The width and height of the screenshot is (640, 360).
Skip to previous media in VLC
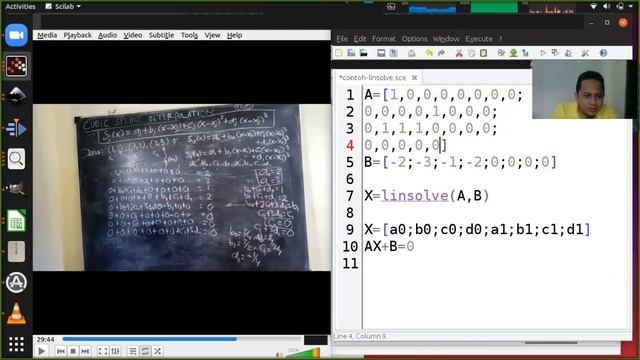click(61, 351)
